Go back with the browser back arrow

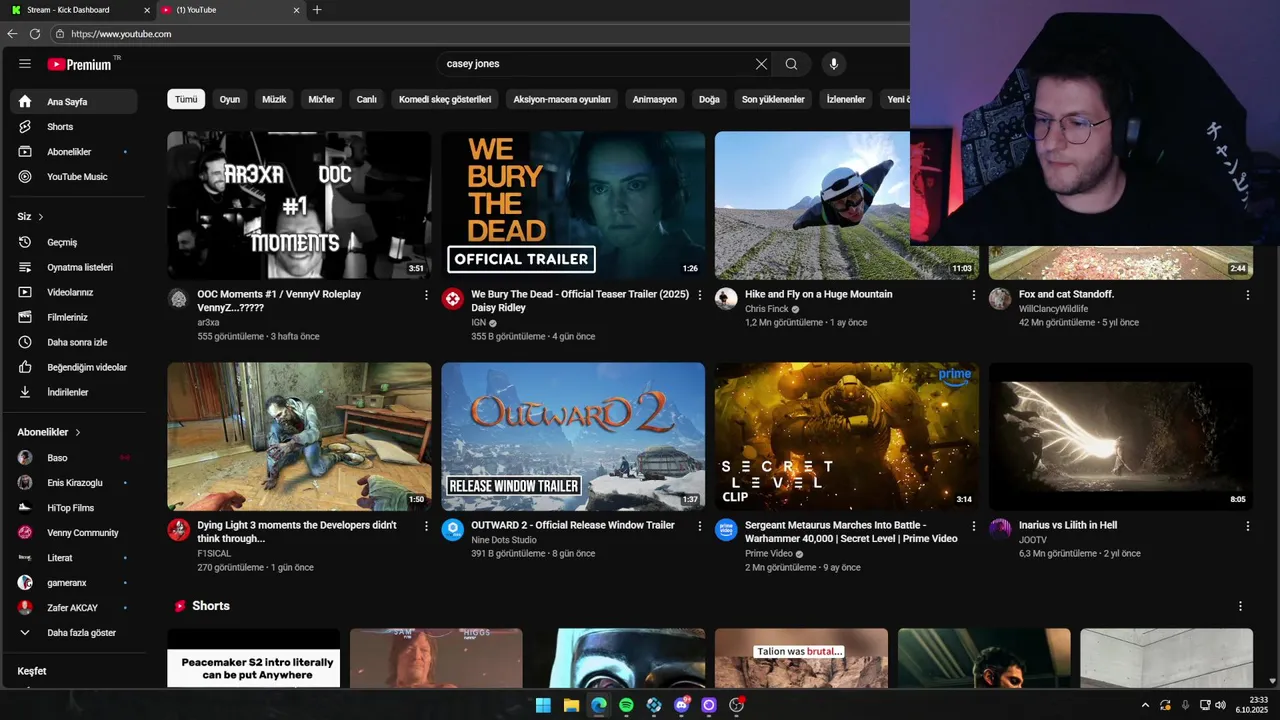12,34
